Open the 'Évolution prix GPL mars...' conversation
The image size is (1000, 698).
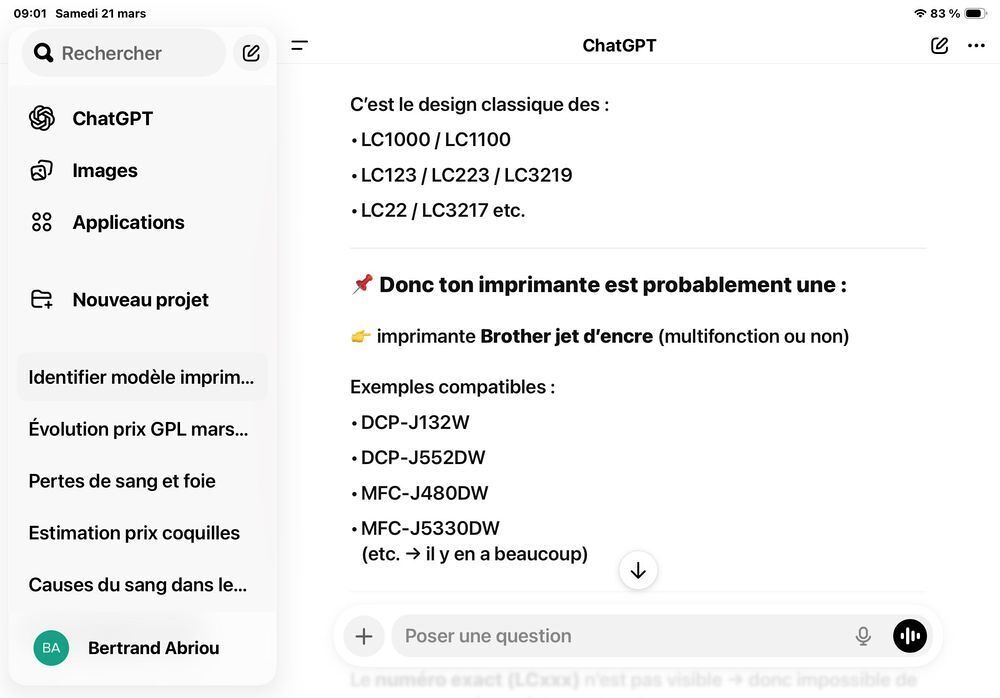click(x=142, y=429)
